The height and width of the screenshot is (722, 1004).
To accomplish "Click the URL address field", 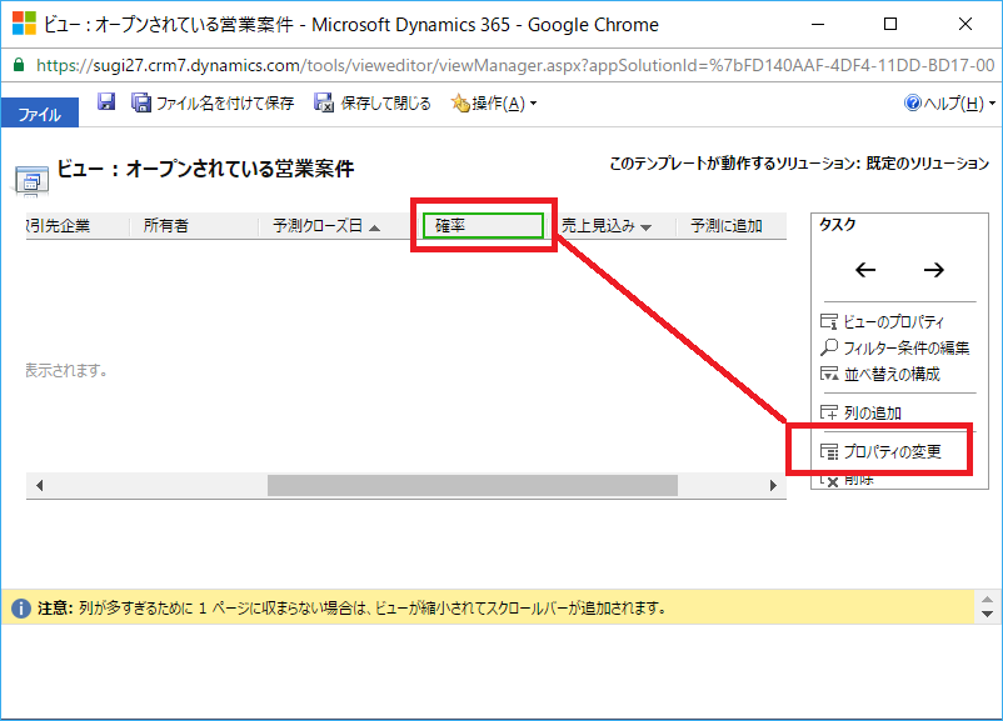I will tap(515, 65).
